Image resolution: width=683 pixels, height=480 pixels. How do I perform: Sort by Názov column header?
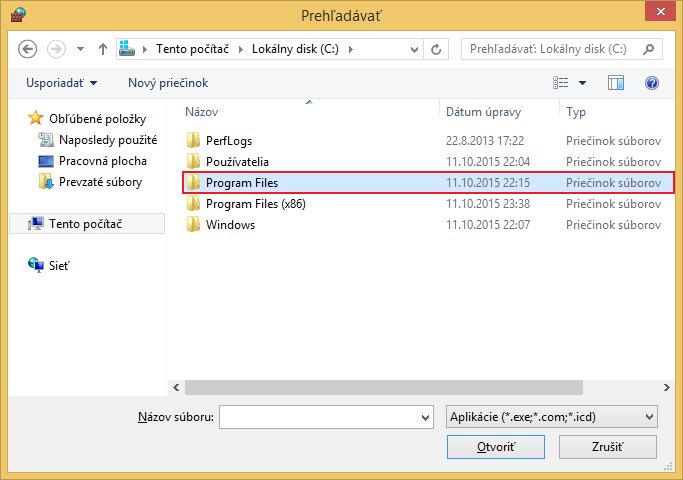point(202,112)
